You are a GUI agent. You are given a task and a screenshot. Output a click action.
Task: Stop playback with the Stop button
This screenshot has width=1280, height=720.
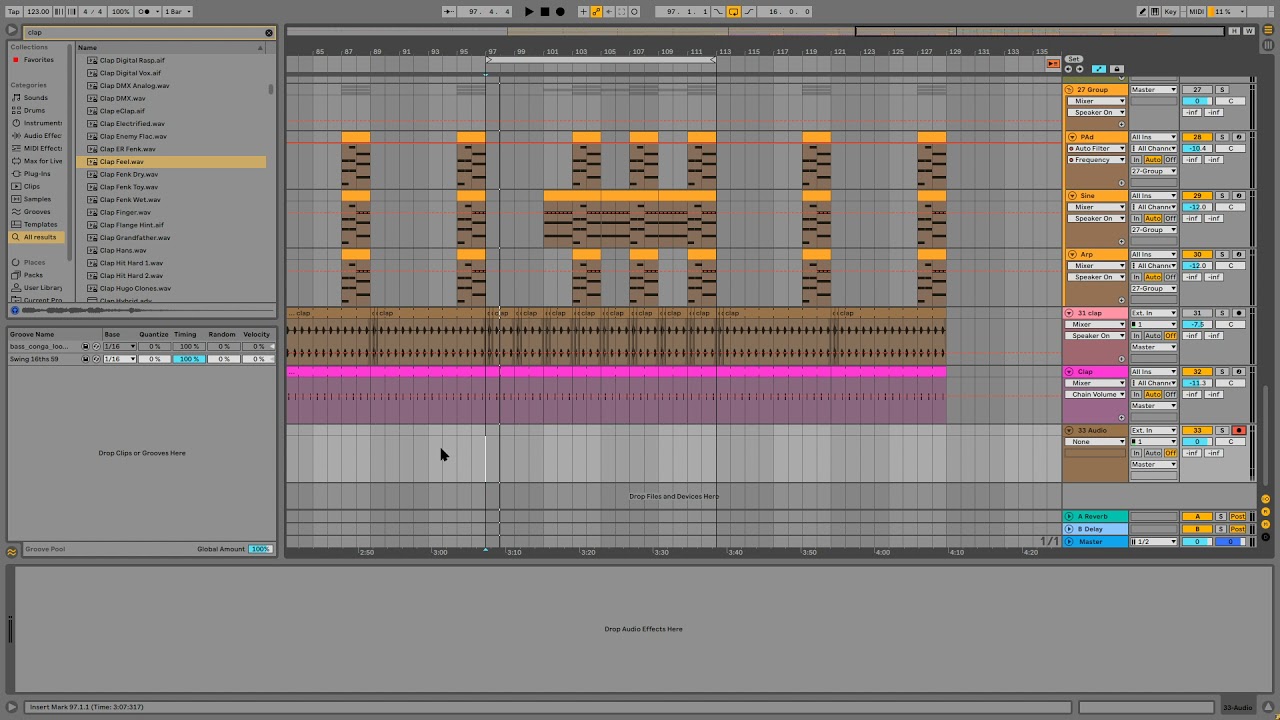544,12
